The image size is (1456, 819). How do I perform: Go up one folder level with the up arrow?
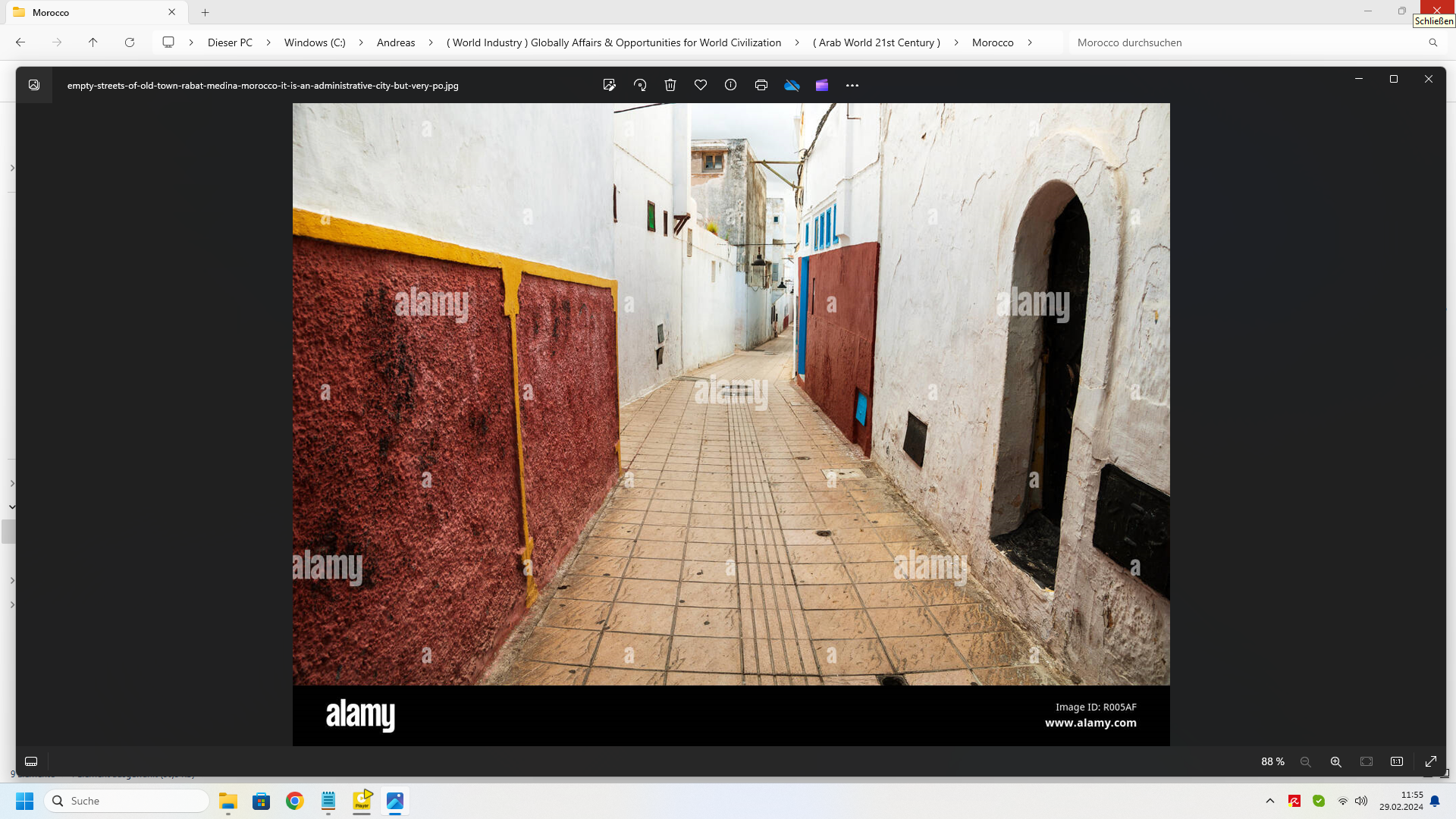coord(93,42)
